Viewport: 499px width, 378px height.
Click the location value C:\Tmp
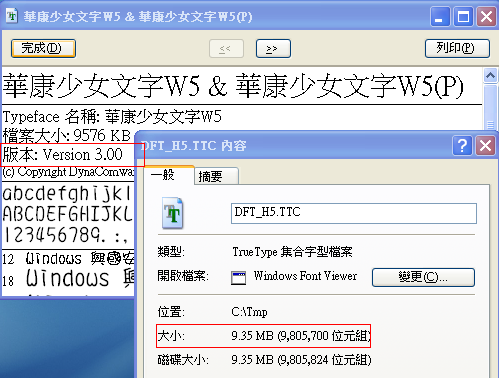tap(249, 312)
